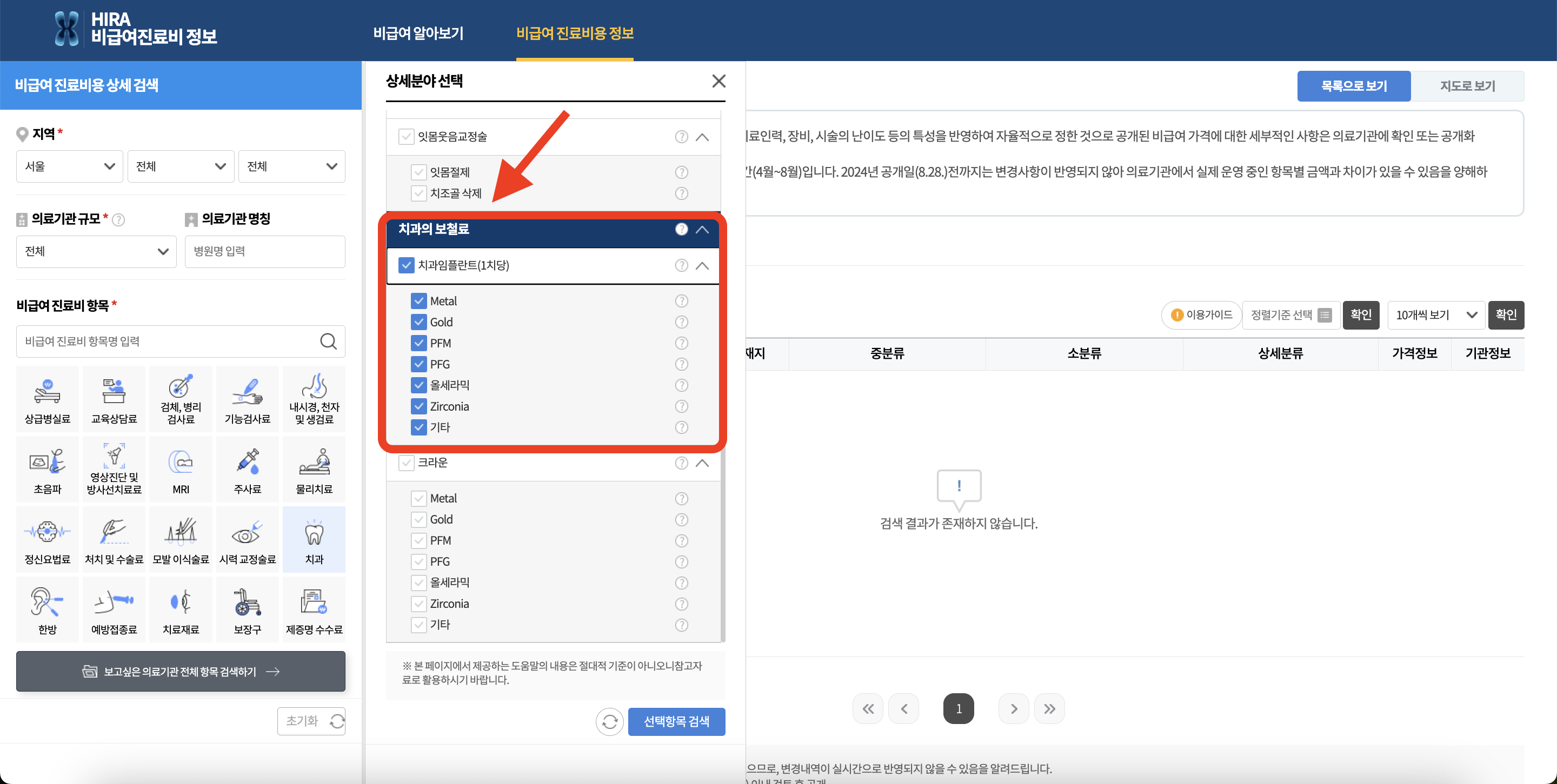Open the 10개씩 보기 dropdown
The width and height of the screenshot is (1557, 784).
pos(1435,314)
